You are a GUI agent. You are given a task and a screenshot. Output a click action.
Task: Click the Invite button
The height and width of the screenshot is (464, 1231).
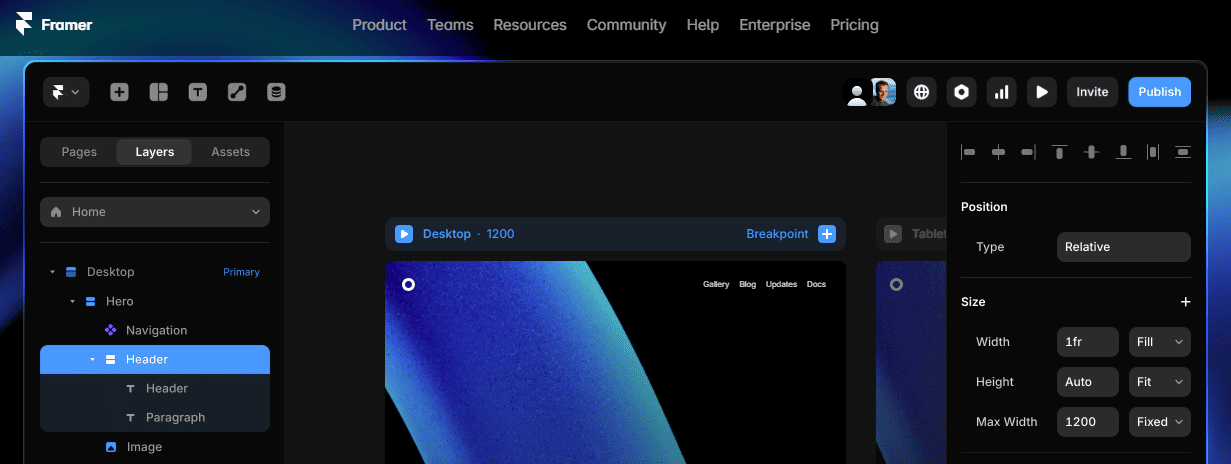(1092, 92)
